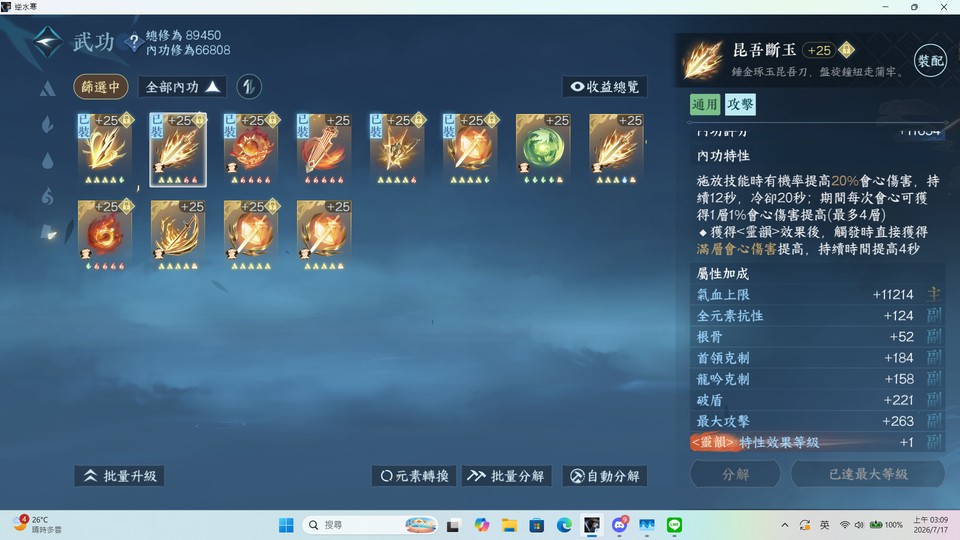Open the Copilot taskbar icon
Image resolution: width=960 pixels, height=540 pixels.
[481, 525]
